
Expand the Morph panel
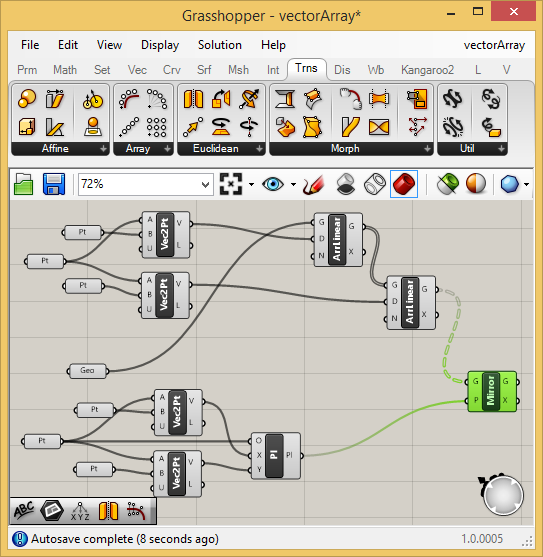427,148
